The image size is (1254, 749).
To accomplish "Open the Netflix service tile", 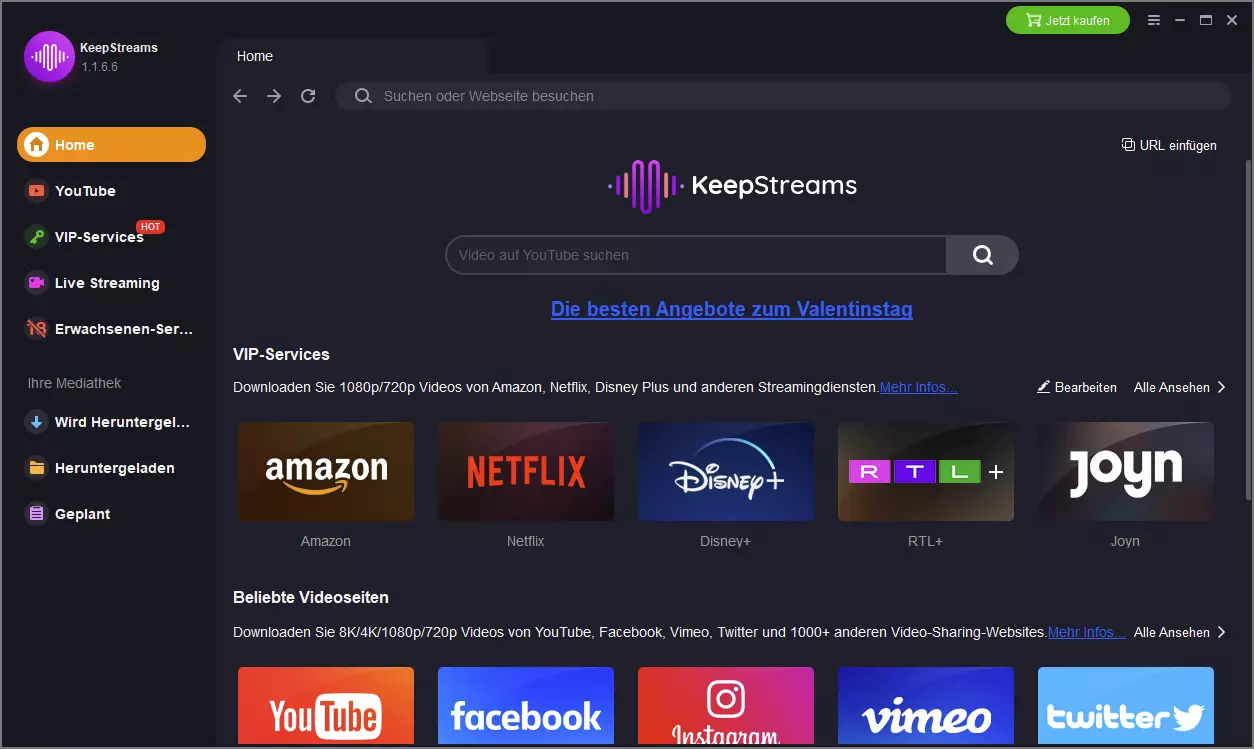I will pos(526,471).
